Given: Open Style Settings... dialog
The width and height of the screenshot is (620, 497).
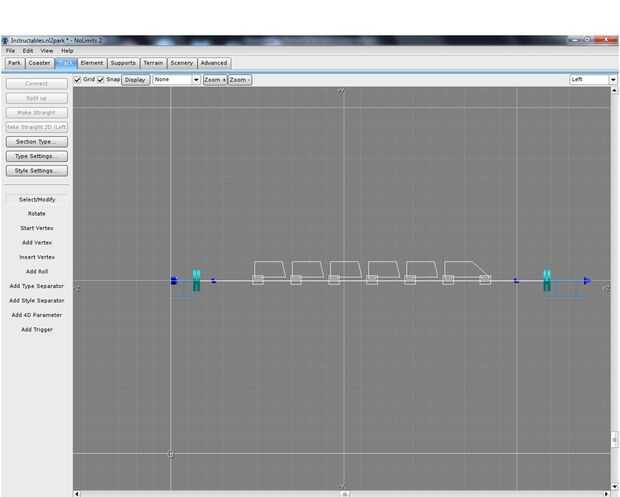Looking at the screenshot, I should [37, 171].
